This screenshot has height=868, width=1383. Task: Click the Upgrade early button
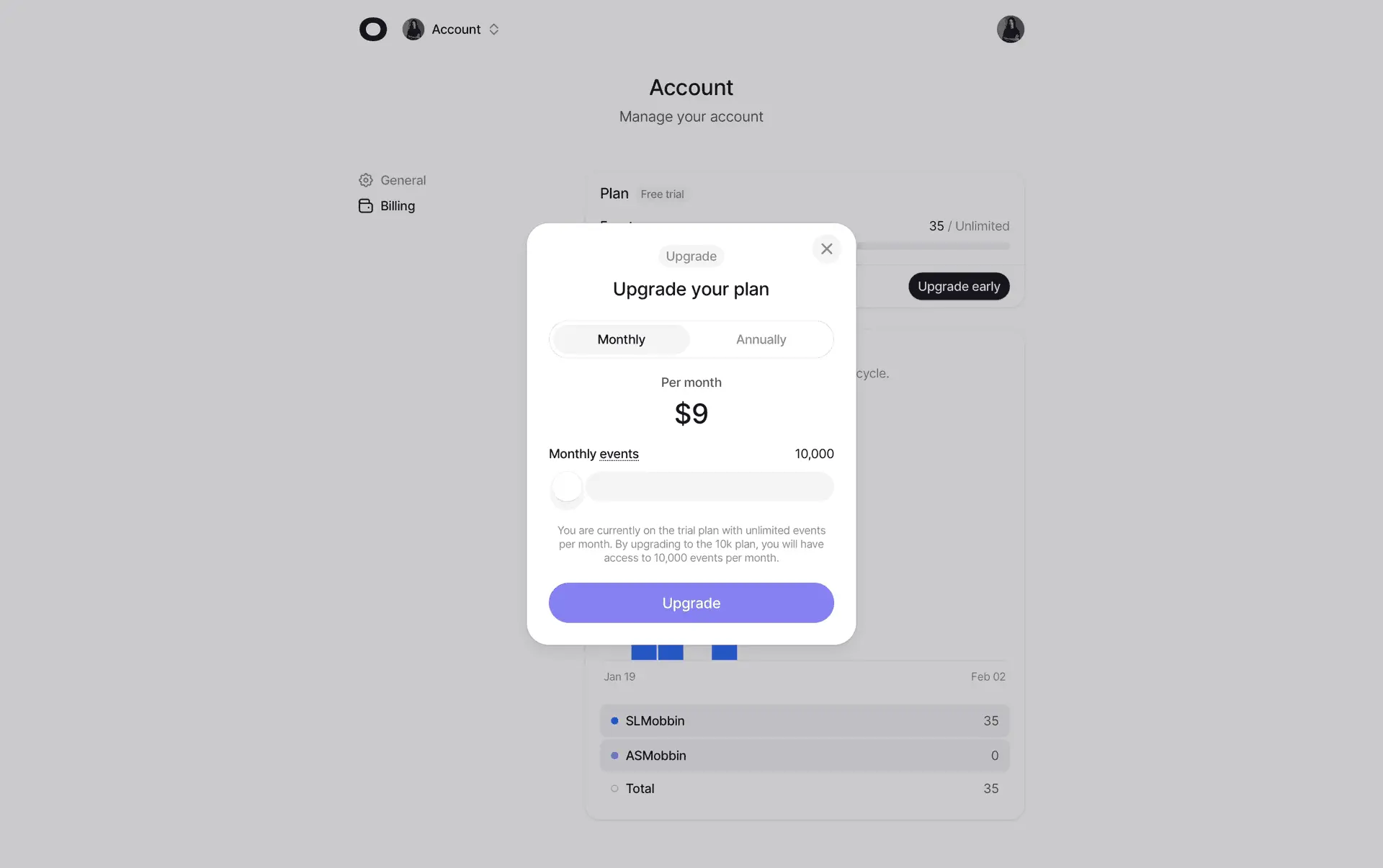pyautogui.click(x=959, y=287)
